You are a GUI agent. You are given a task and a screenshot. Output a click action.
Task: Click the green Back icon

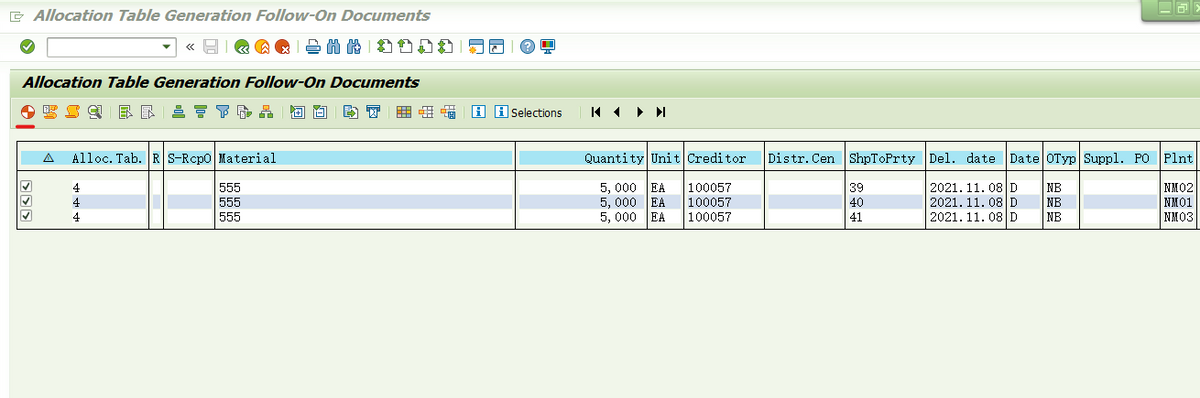(242, 47)
